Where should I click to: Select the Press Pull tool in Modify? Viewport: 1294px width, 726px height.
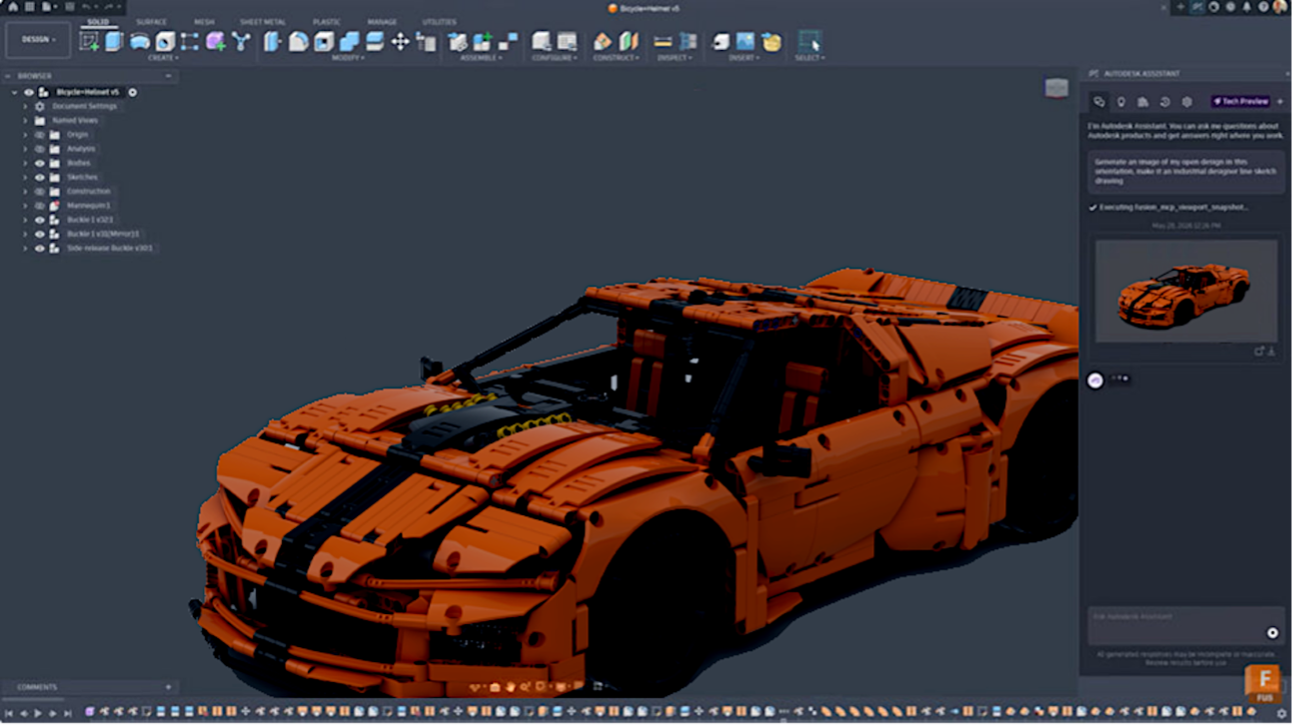(273, 41)
